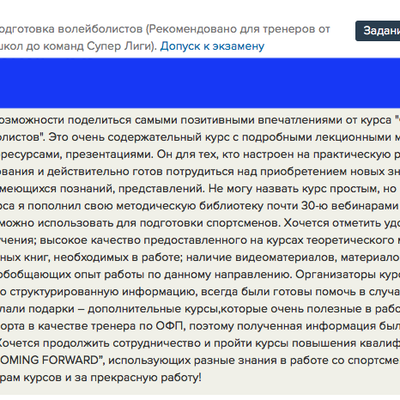
Task: Click the course title text mentioning "волейболистов"
Action: pos(165,38)
